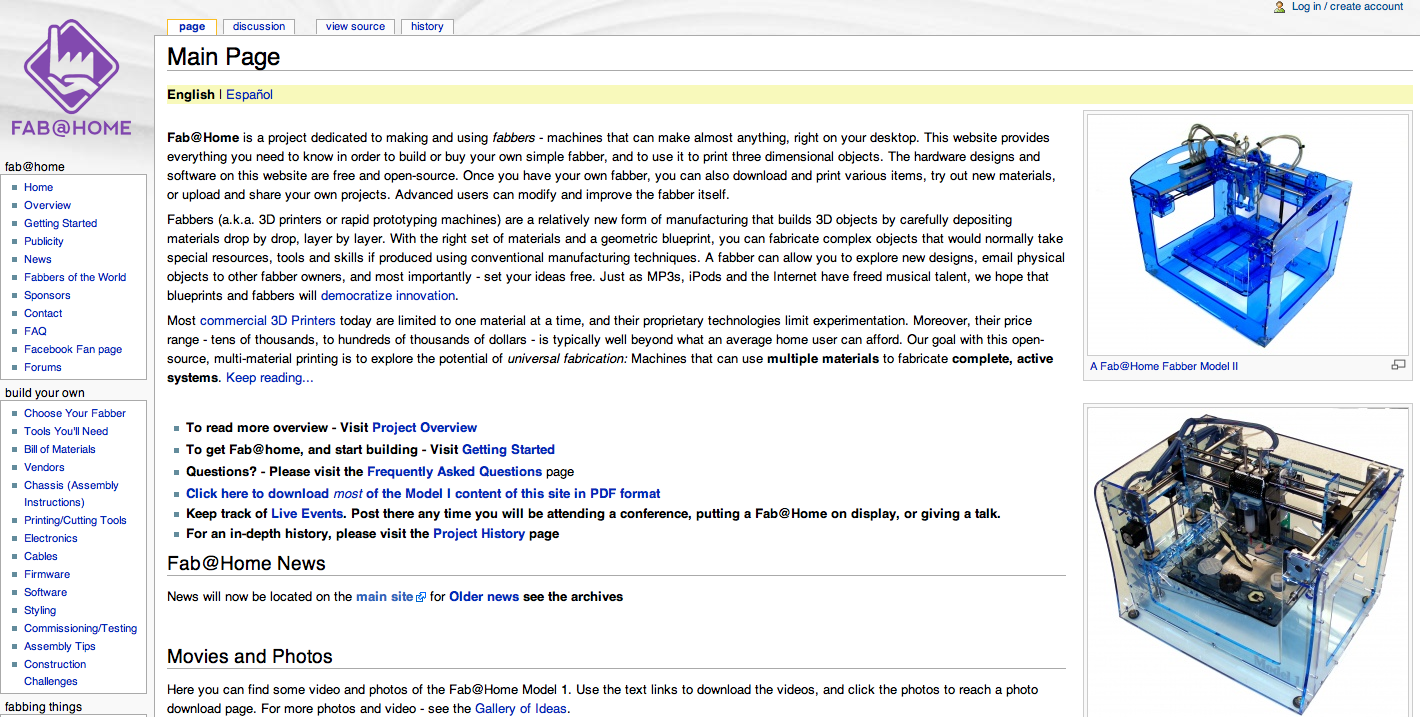Viewport: 1420px width, 717px height.
Task: Open the Firmware sidebar link
Action: click(x=47, y=574)
